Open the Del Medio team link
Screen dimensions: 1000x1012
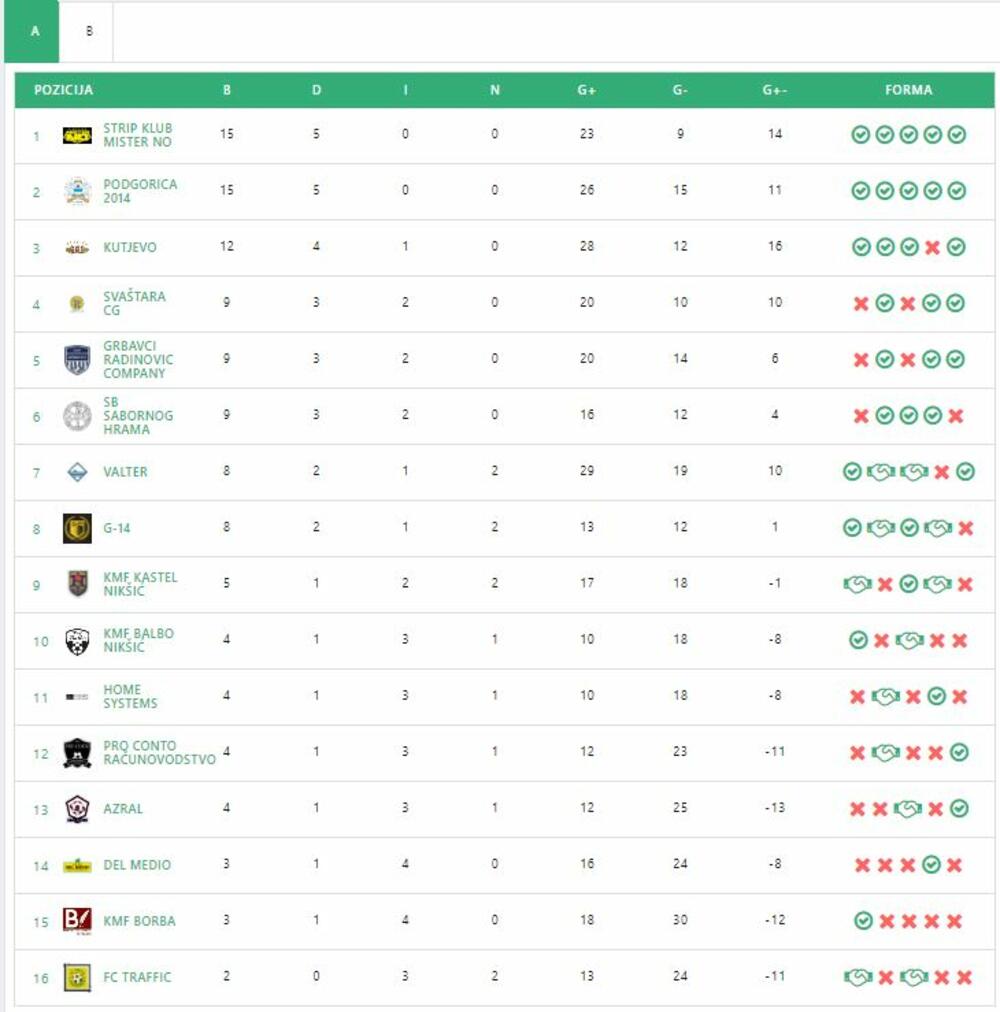point(137,865)
